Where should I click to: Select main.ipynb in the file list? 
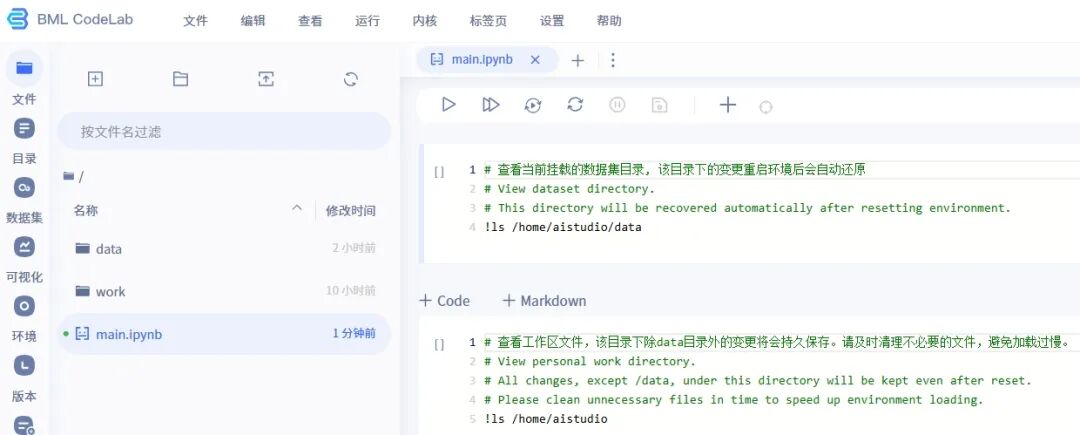(224, 334)
